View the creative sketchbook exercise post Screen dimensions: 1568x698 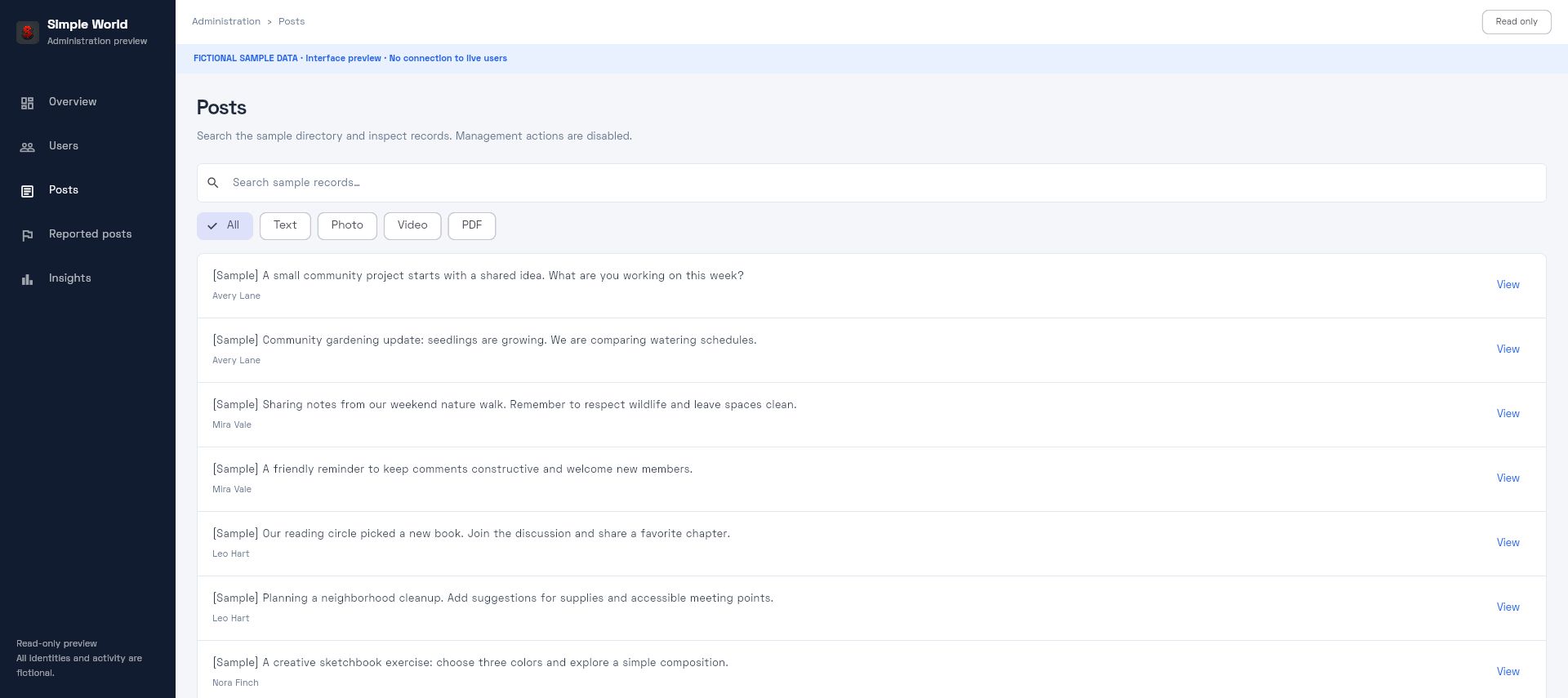tap(1508, 672)
